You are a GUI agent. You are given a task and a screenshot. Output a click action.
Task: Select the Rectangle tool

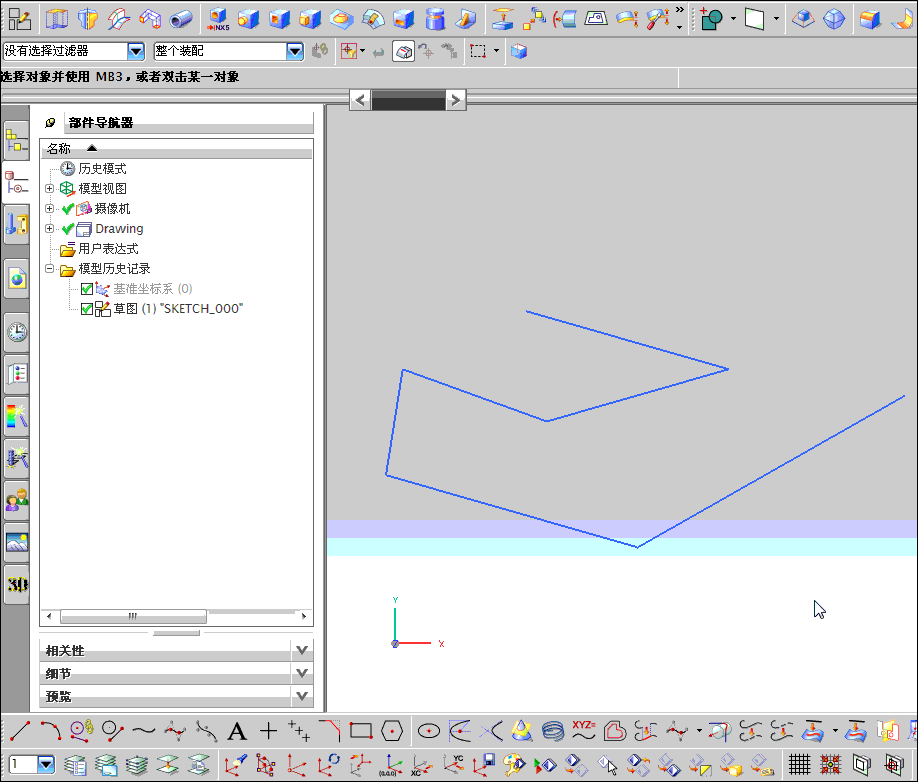coord(361,731)
